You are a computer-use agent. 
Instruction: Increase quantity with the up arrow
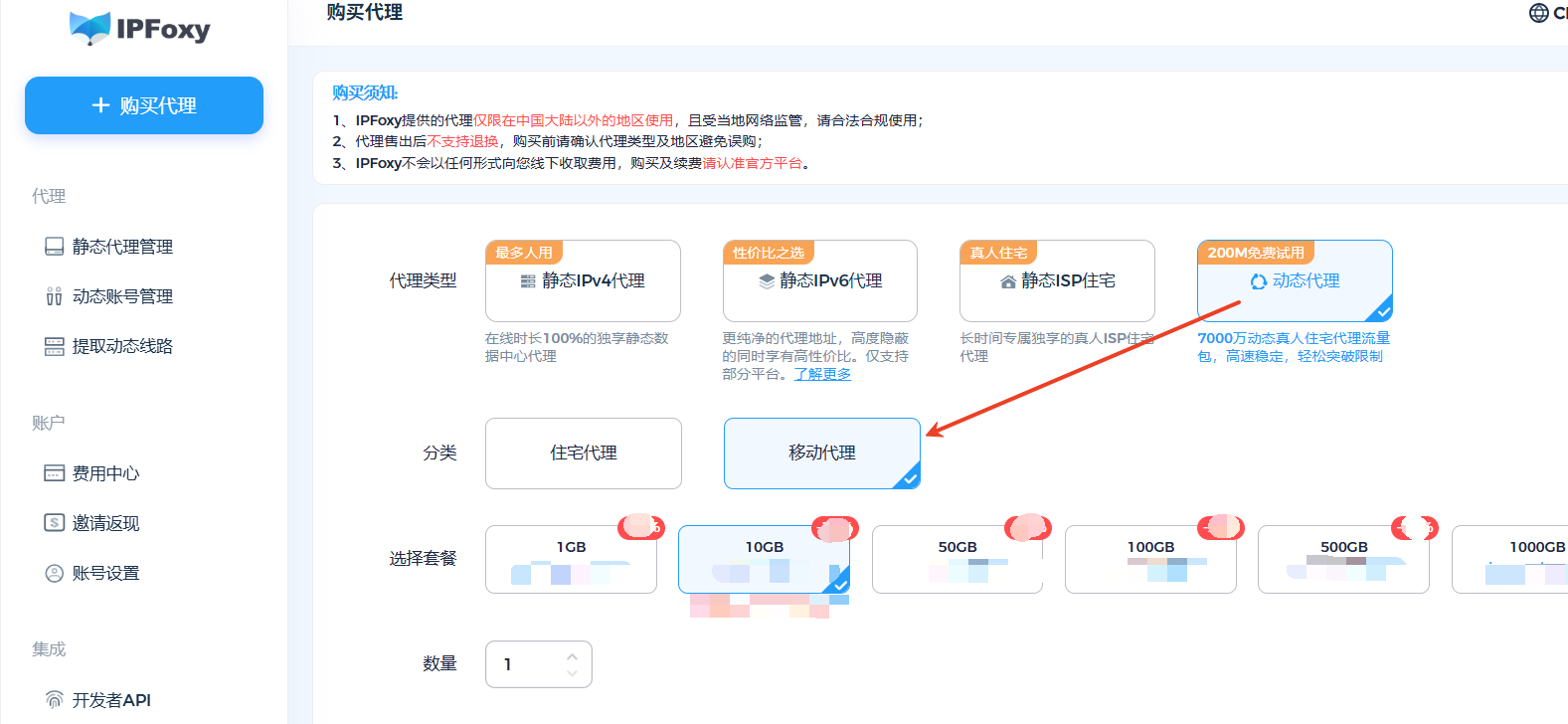[572, 656]
